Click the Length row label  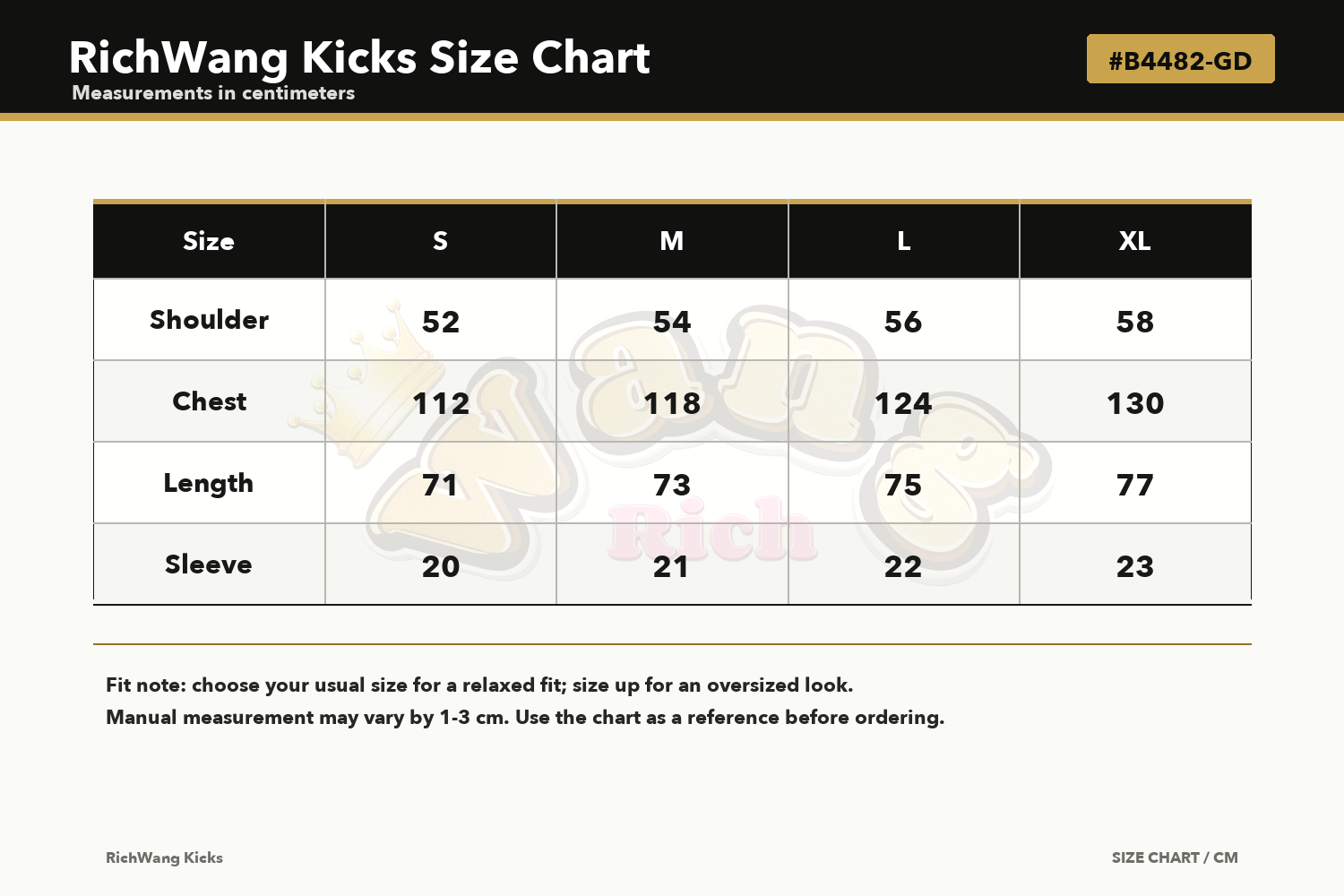(209, 484)
